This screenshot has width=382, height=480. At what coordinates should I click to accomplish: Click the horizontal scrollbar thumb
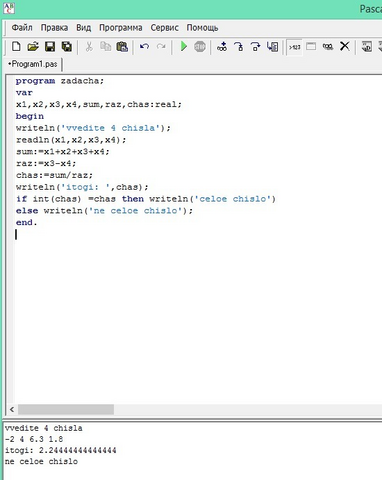66,409
